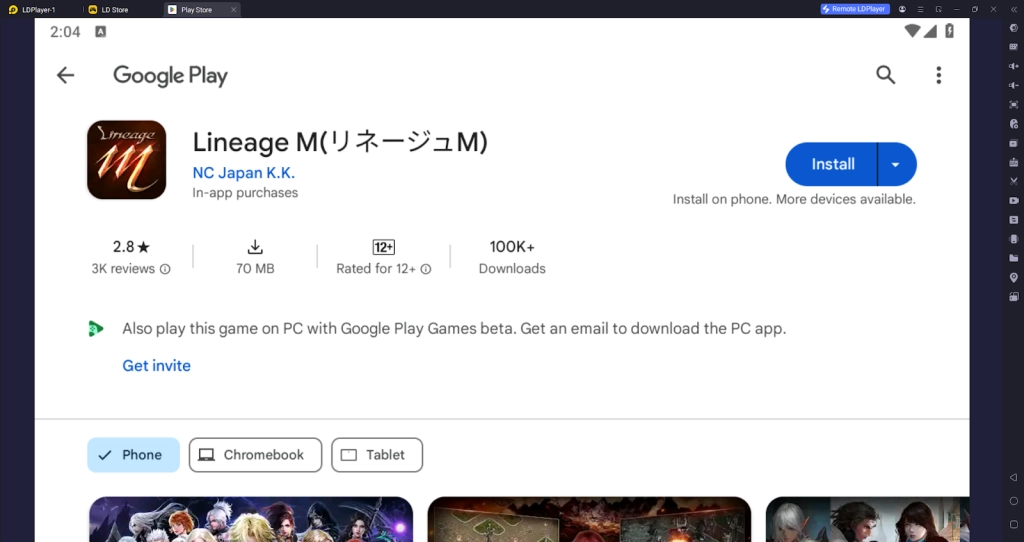Click the Google Play Games beta icon
Image resolution: width=1024 pixels, height=542 pixels.
click(x=96, y=328)
